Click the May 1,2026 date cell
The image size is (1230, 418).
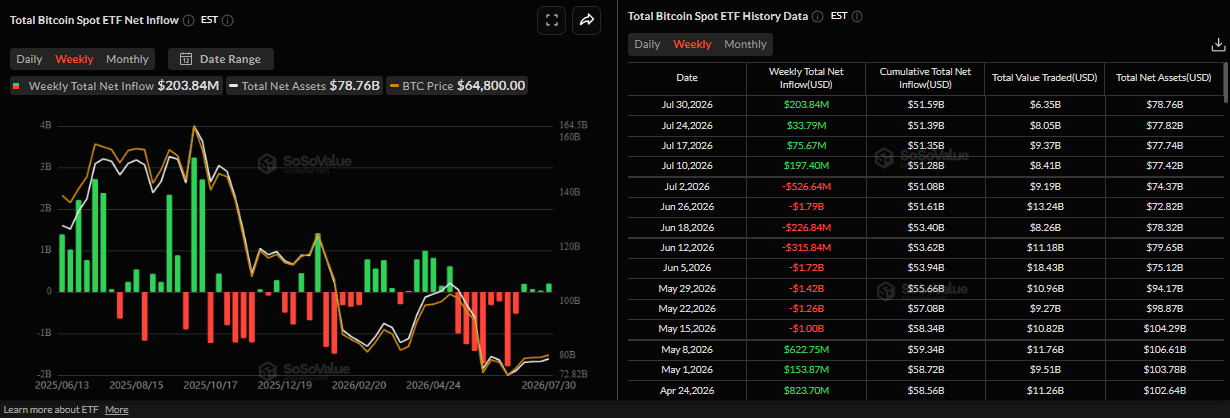click(x=687, y=369)
